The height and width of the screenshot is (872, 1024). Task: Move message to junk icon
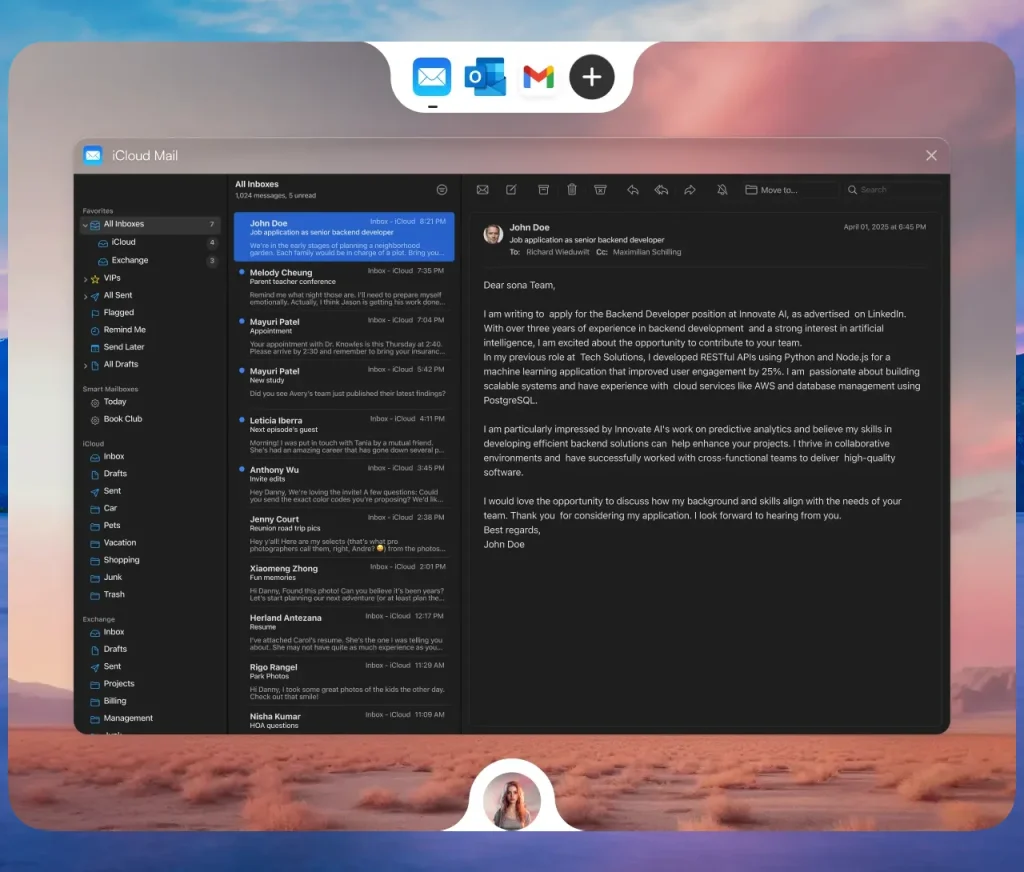(600, 189)
